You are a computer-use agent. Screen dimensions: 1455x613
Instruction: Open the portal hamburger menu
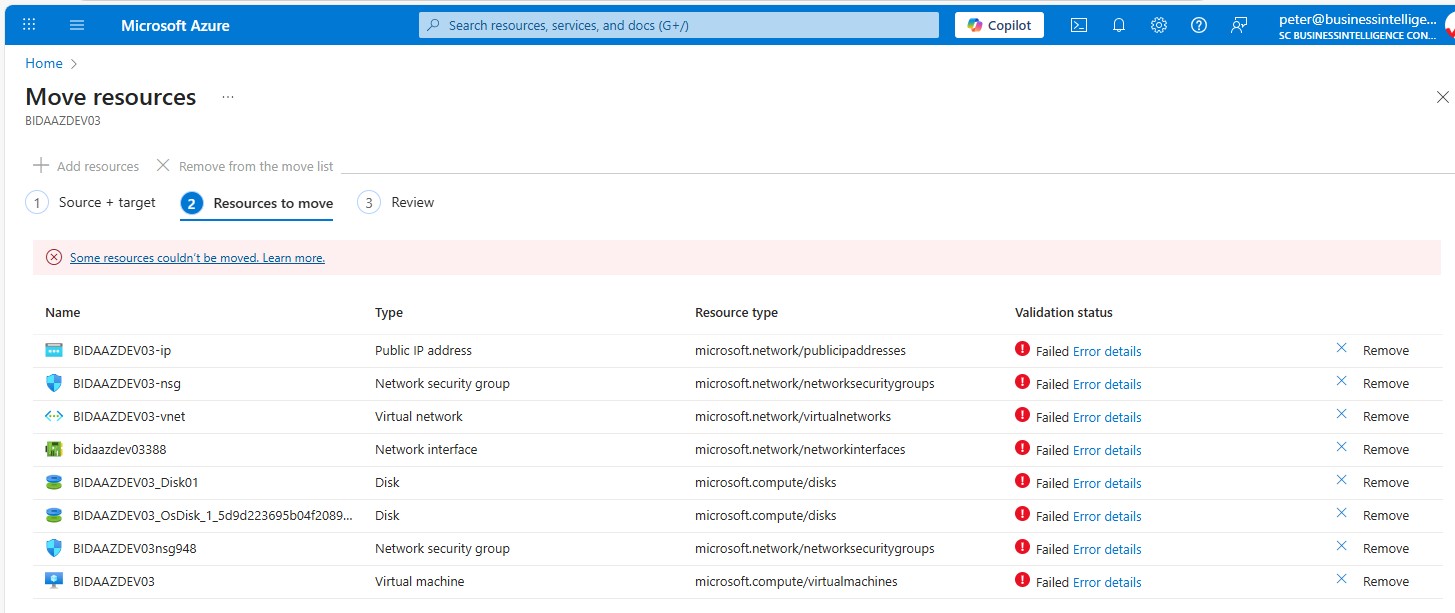click(77, 25)
